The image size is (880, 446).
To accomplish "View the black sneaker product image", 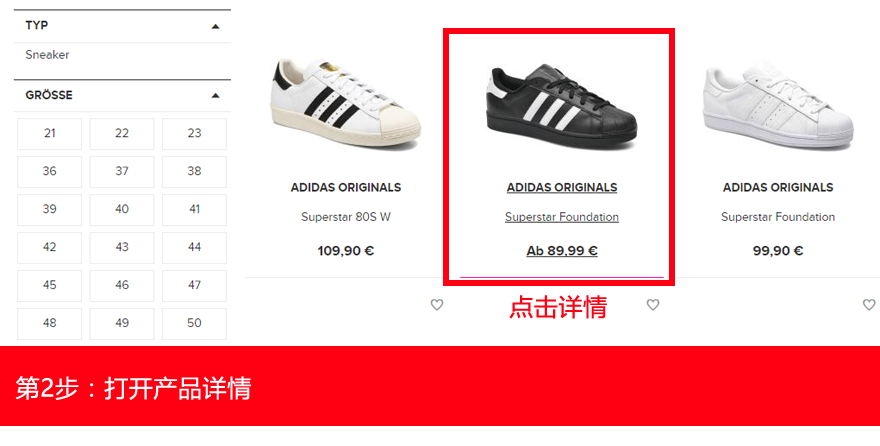I will pyautogui.click(x=561, y=105).
